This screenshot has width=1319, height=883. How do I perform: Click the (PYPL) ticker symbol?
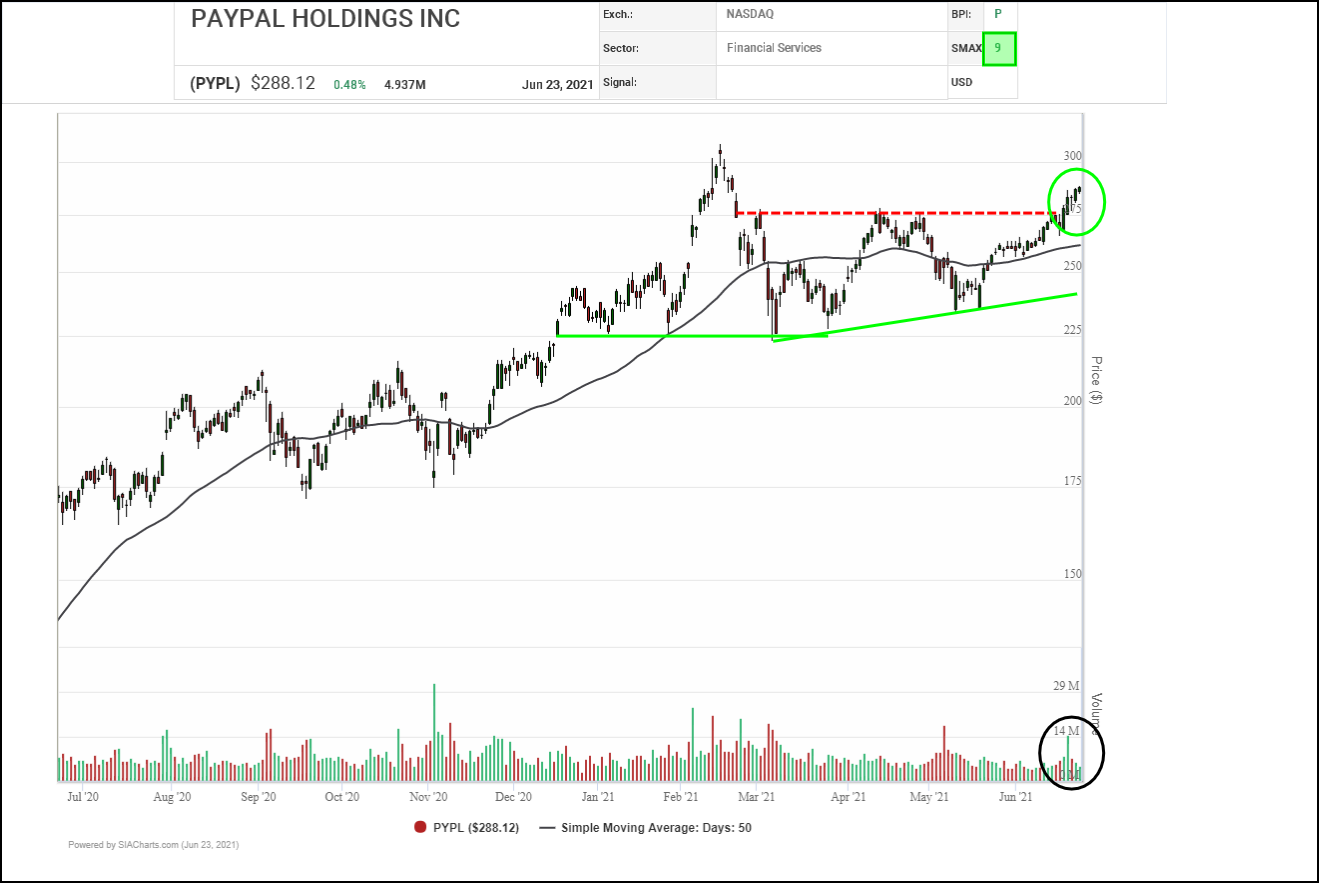tap(215, 84)
